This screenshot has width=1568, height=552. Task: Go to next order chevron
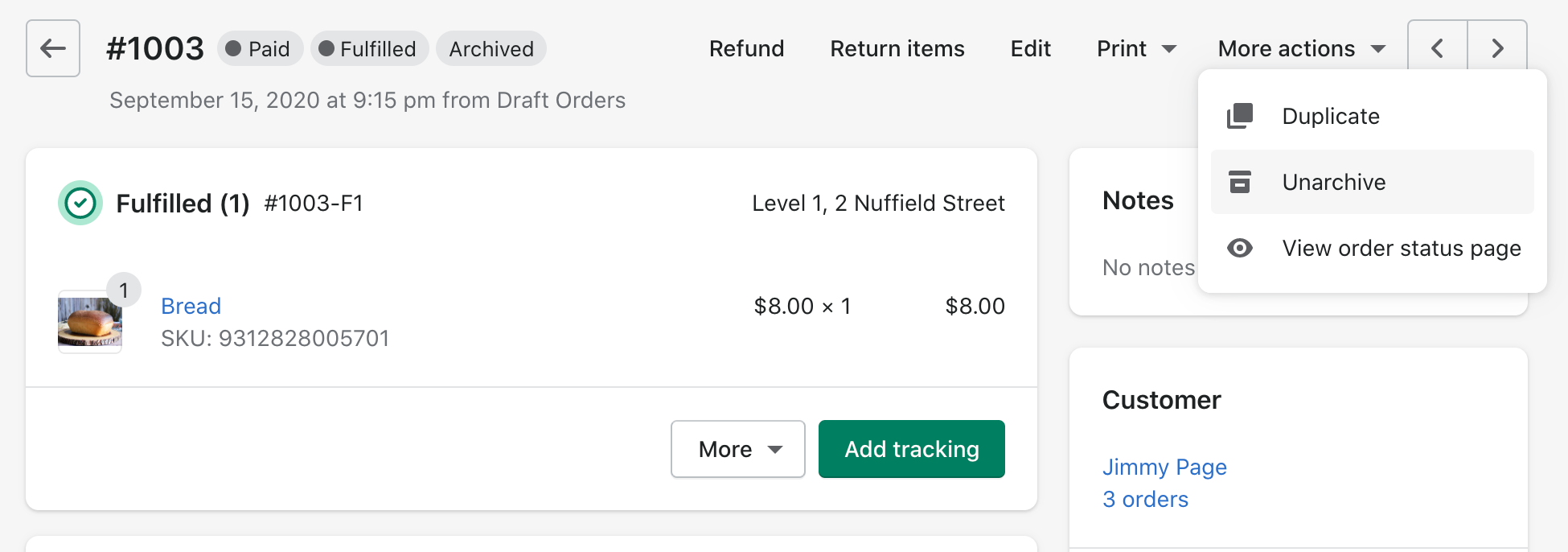(1497, 48)
